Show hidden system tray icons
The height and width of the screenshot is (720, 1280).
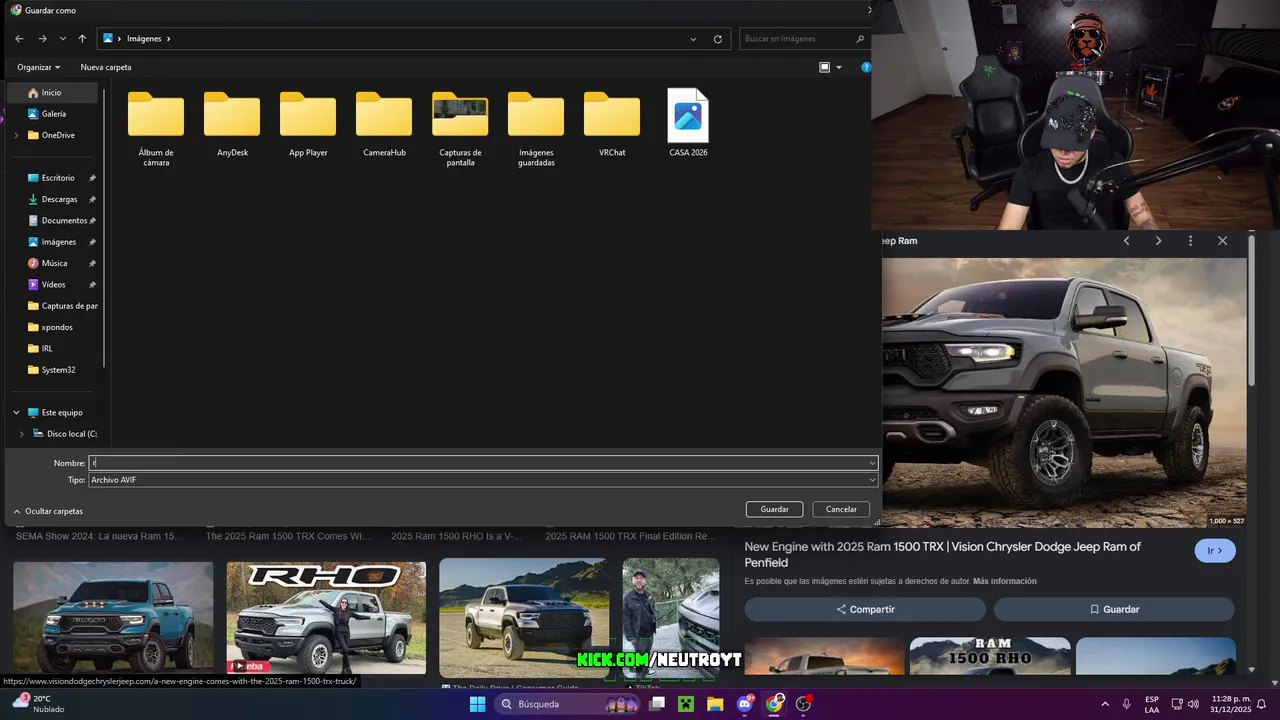click(1105, 704)
